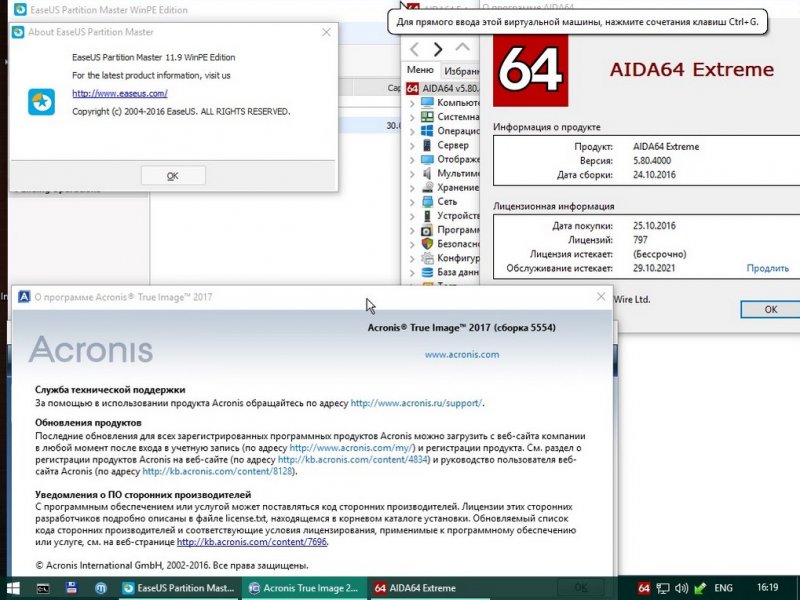Open the Windows Start menu
Screen dimensions: 800x600
13,588
